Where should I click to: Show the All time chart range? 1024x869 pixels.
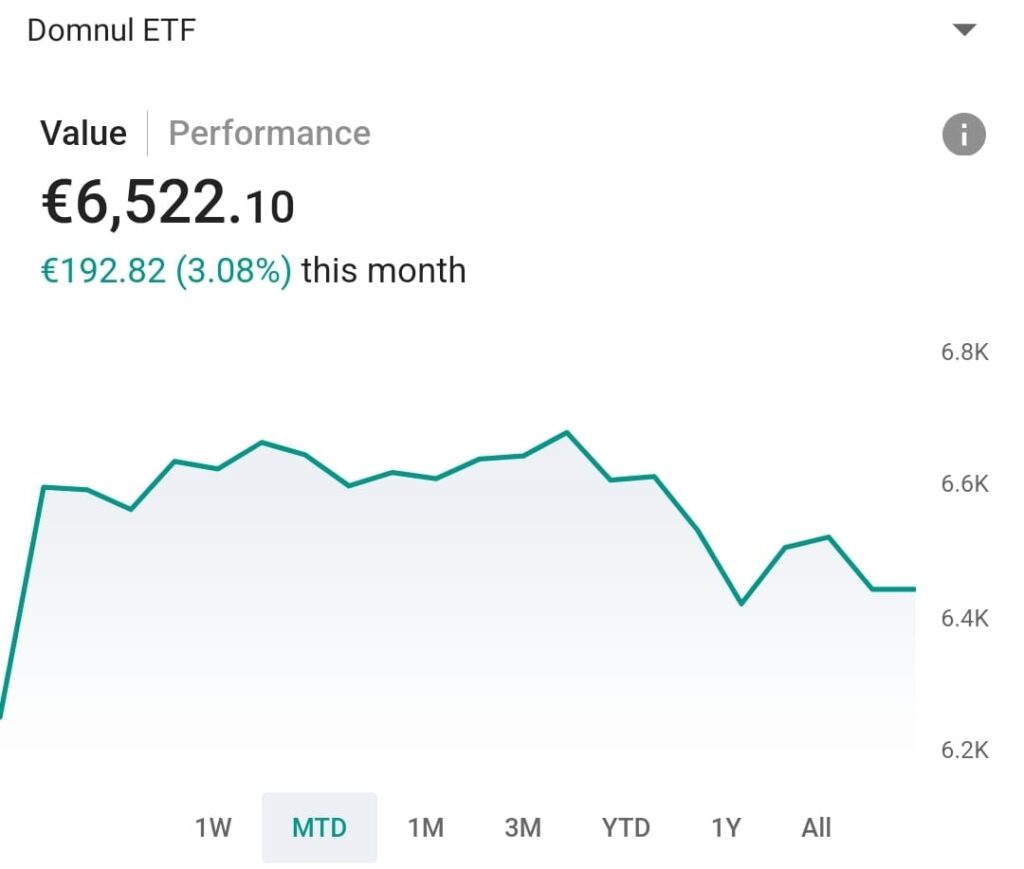(816, 828)
